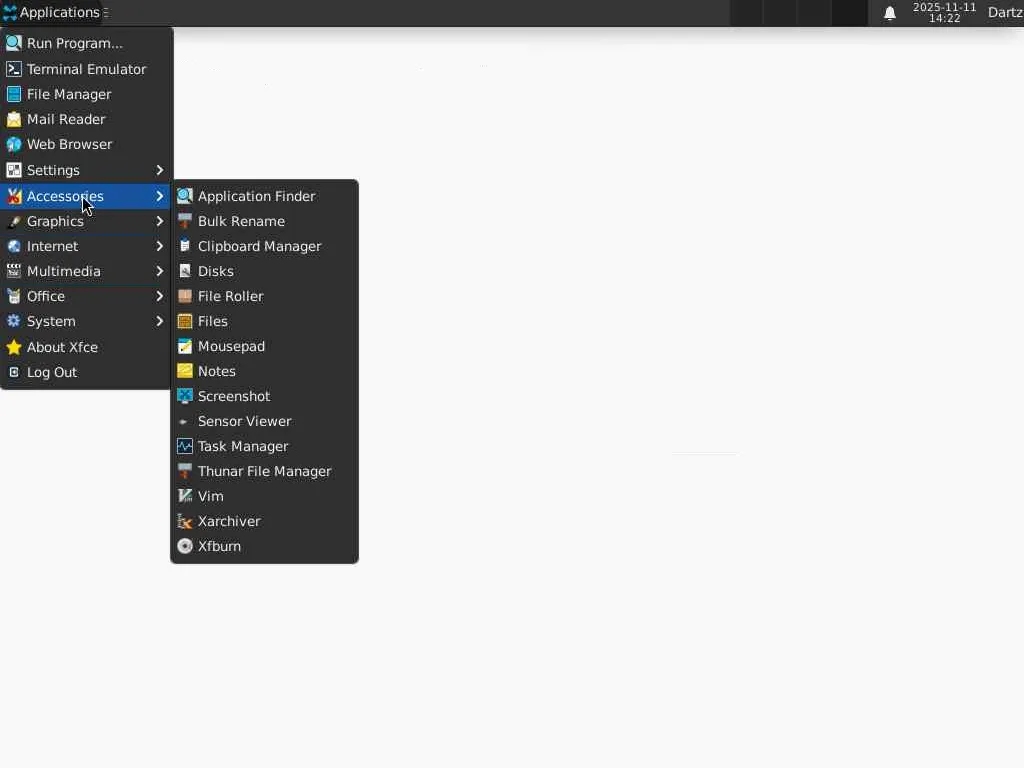Click the Multimedia clapperboard icon
This screenshot has height=768, width=1024.
click(14, 271)
